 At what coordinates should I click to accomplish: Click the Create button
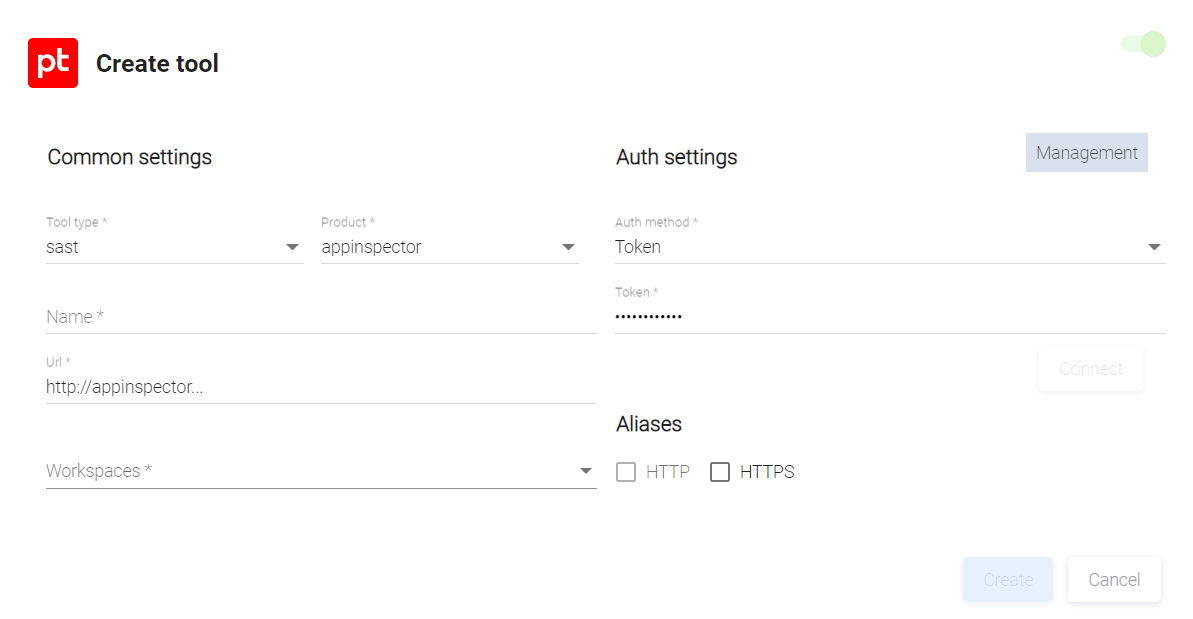tap(1007, 580)
